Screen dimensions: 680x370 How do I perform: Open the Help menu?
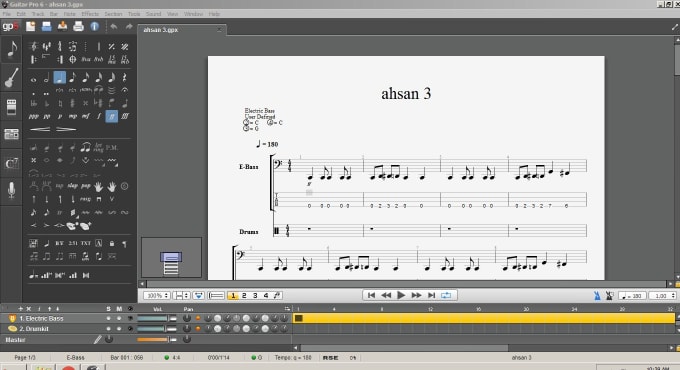(x=214, y=14)
